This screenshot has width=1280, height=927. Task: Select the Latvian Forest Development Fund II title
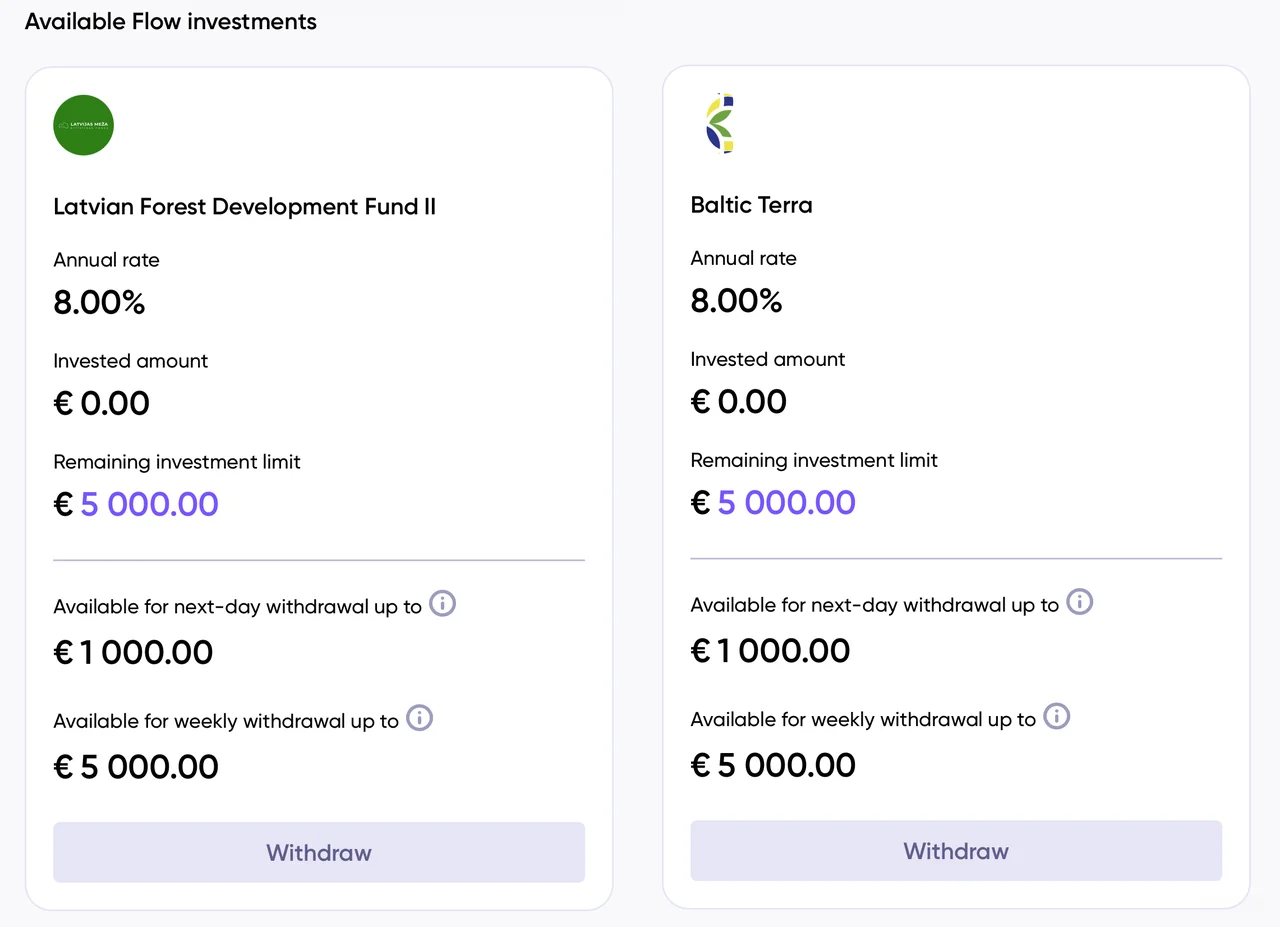pyautogui.click(x=245, y=207)
